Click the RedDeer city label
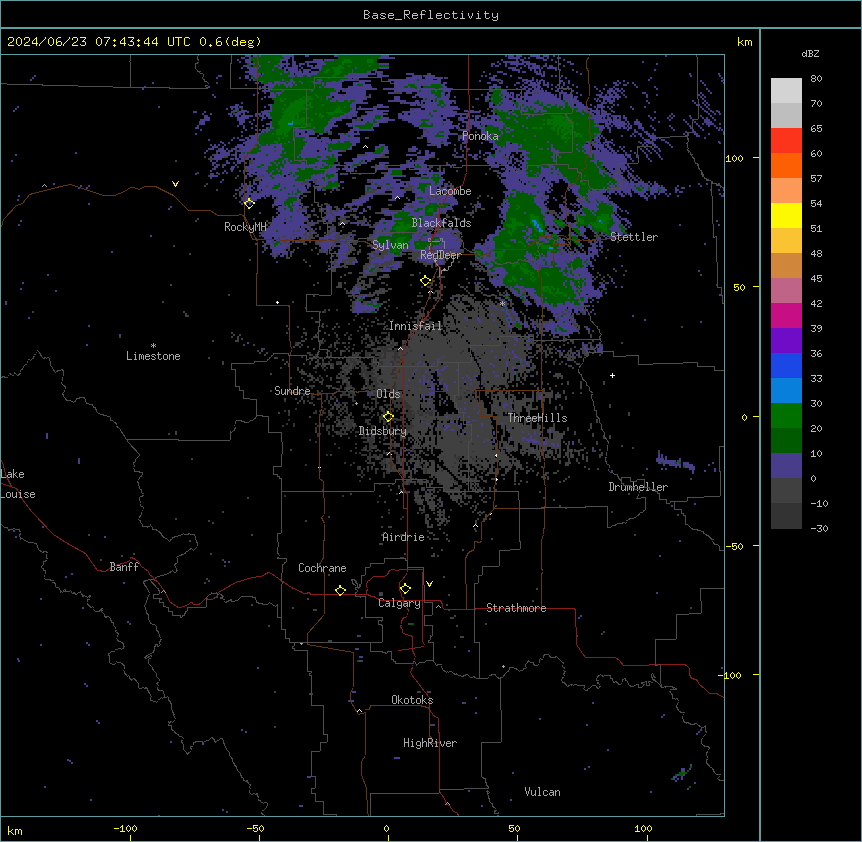 [x=440, y=255]
